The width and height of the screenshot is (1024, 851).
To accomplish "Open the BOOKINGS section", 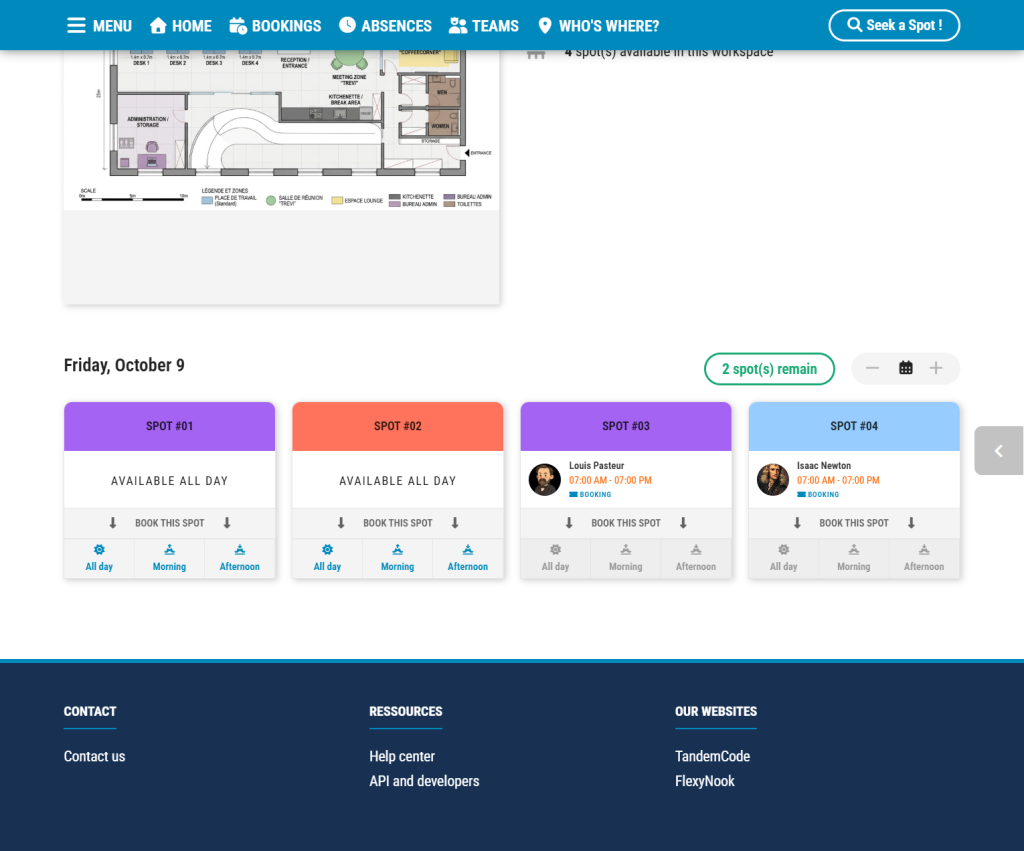I will point(275,26).
